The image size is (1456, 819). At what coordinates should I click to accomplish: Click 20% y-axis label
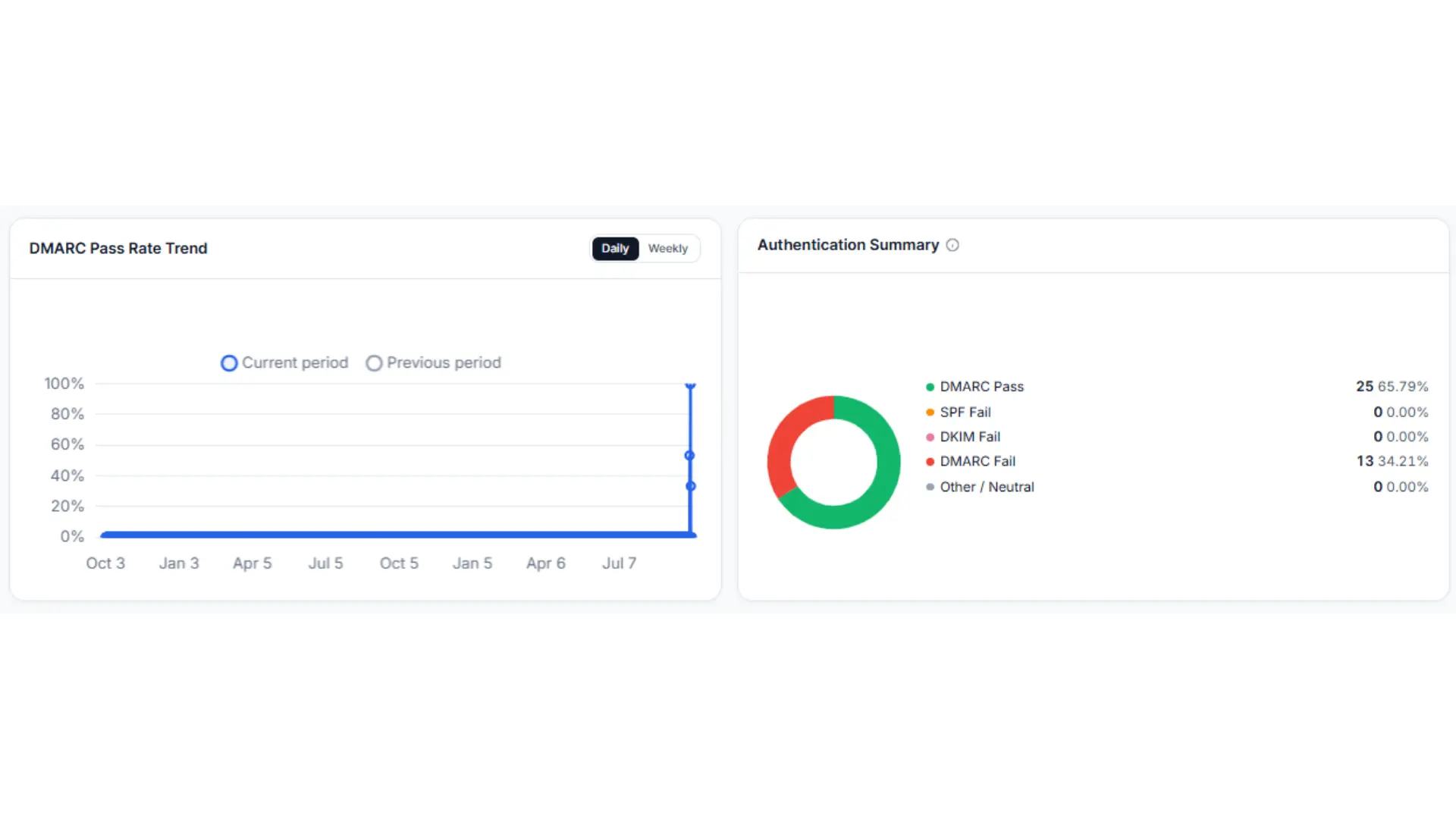pyautogui.click(x=67, y=506)
